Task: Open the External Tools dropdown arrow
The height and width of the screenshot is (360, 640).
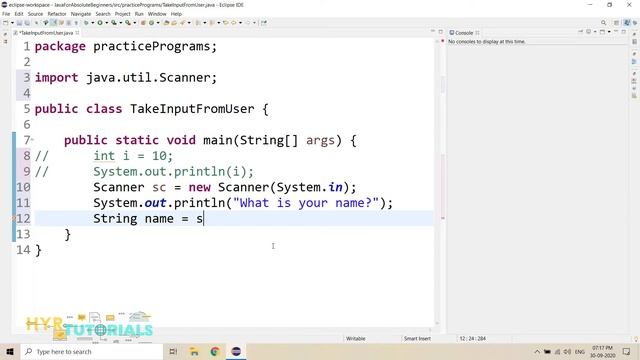Action: pyautogui.click(x=135, y=23)
